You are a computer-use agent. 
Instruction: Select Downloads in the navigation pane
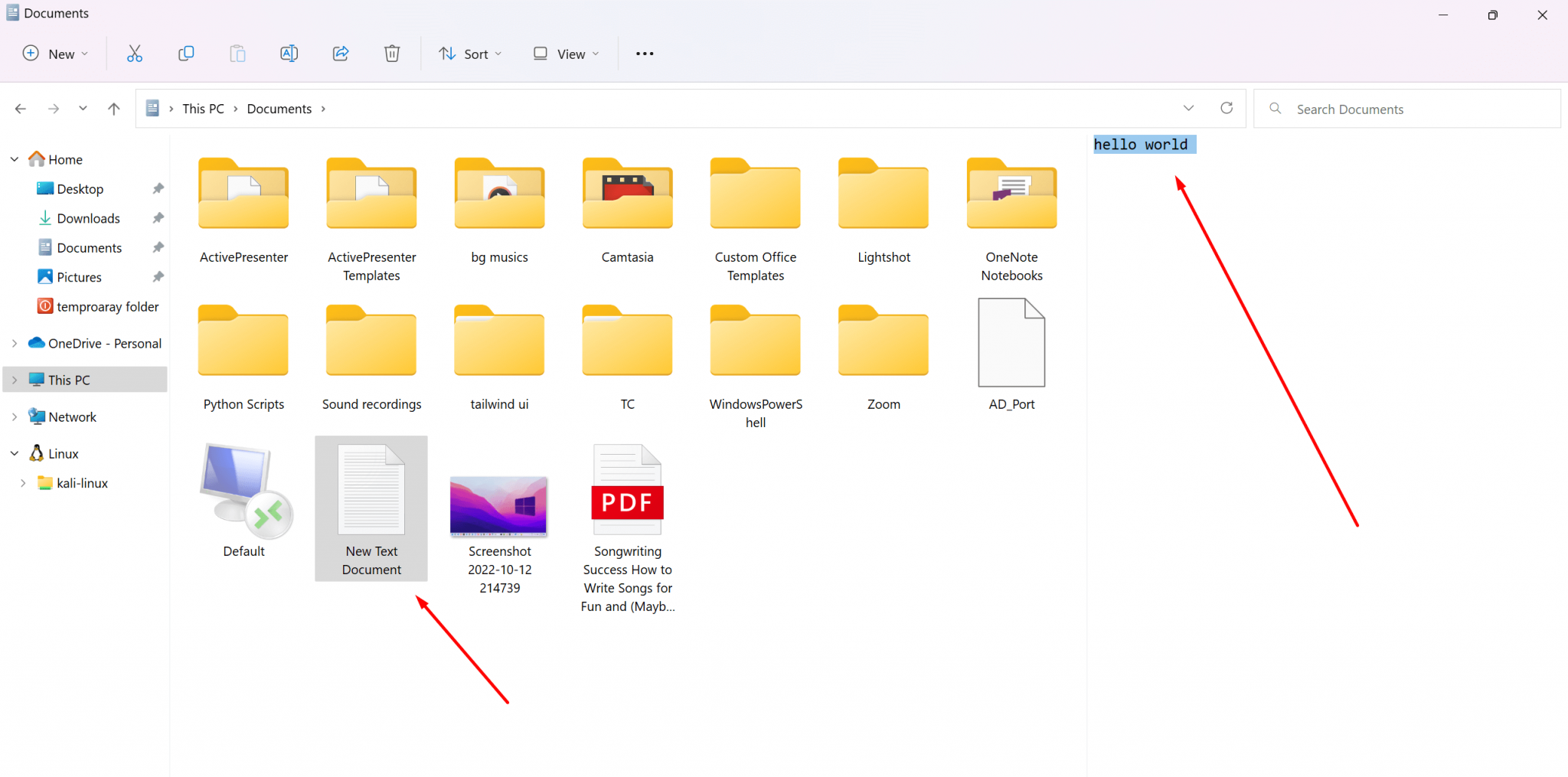[x=79, y=218]
